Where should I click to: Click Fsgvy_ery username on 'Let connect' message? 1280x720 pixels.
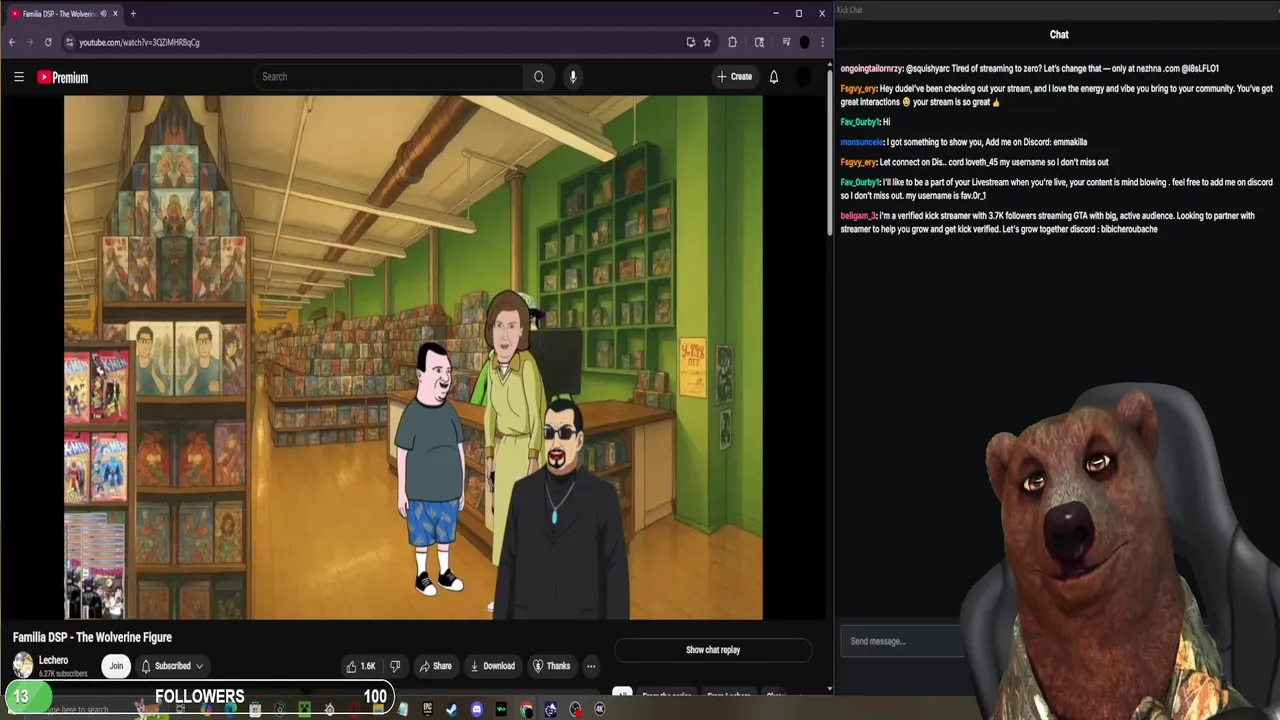click(858, 162)
